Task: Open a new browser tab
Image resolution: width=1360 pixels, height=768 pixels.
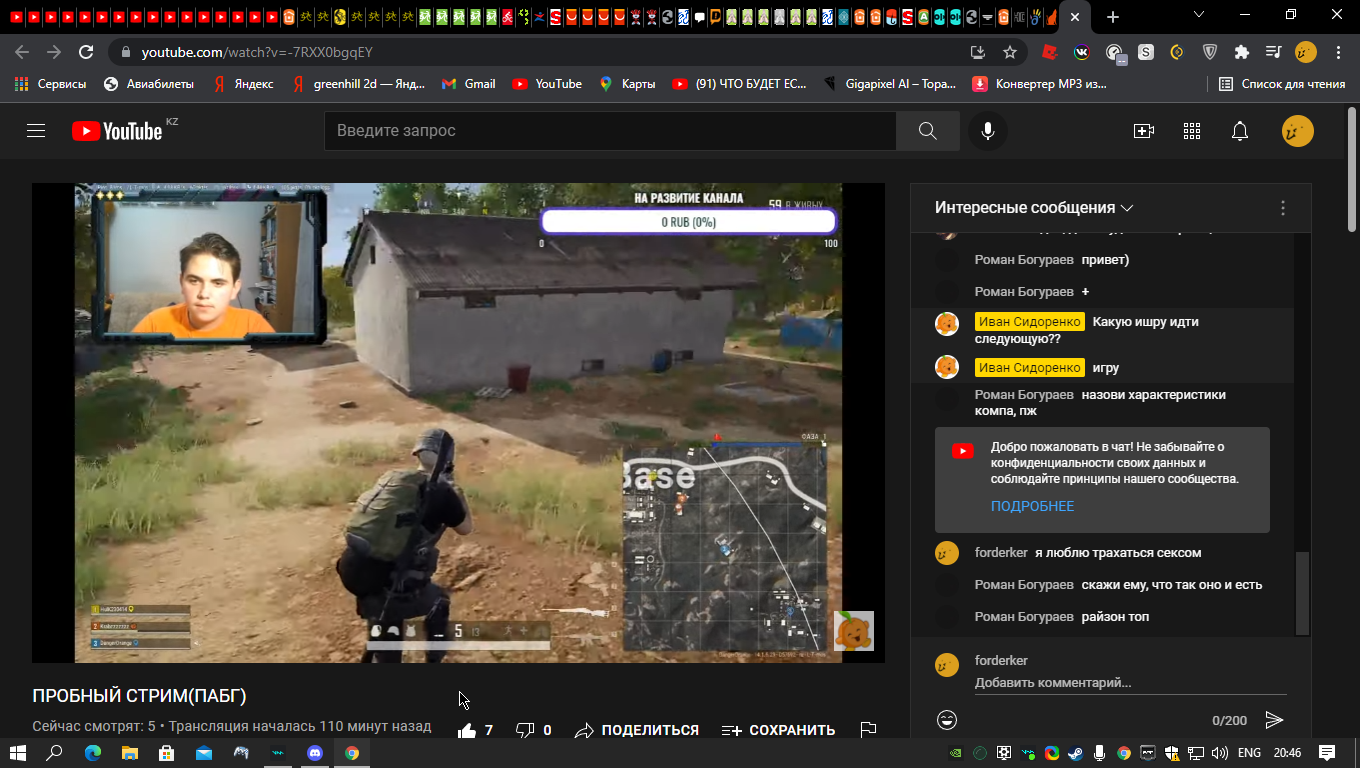Action: (1113, 17)
